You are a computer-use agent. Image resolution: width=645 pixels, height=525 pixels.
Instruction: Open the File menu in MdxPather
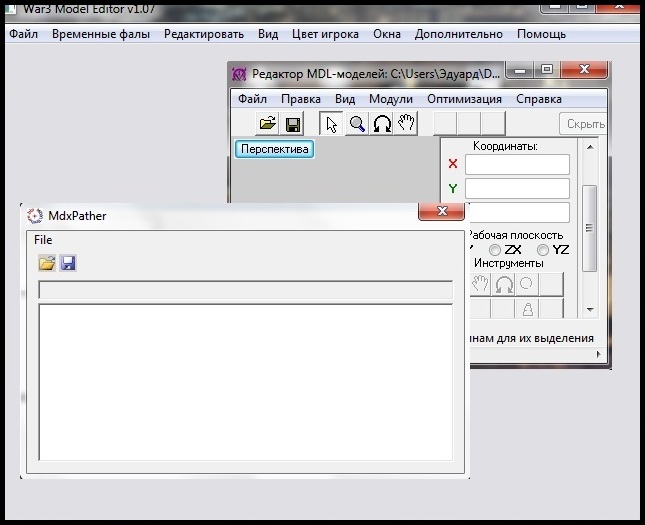click(x=43, y=240)
